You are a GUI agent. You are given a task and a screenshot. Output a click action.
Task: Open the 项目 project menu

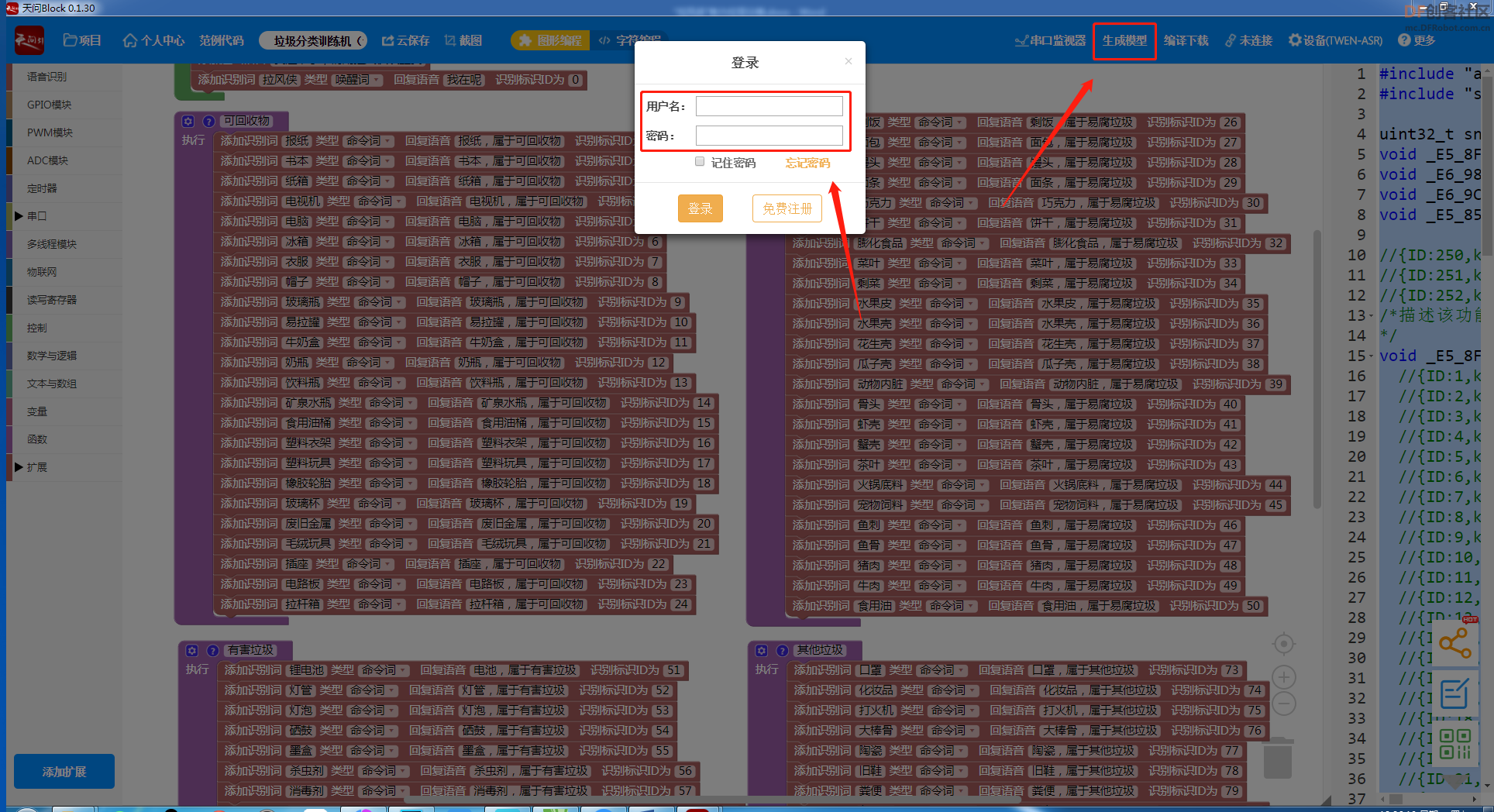point(82,40)
